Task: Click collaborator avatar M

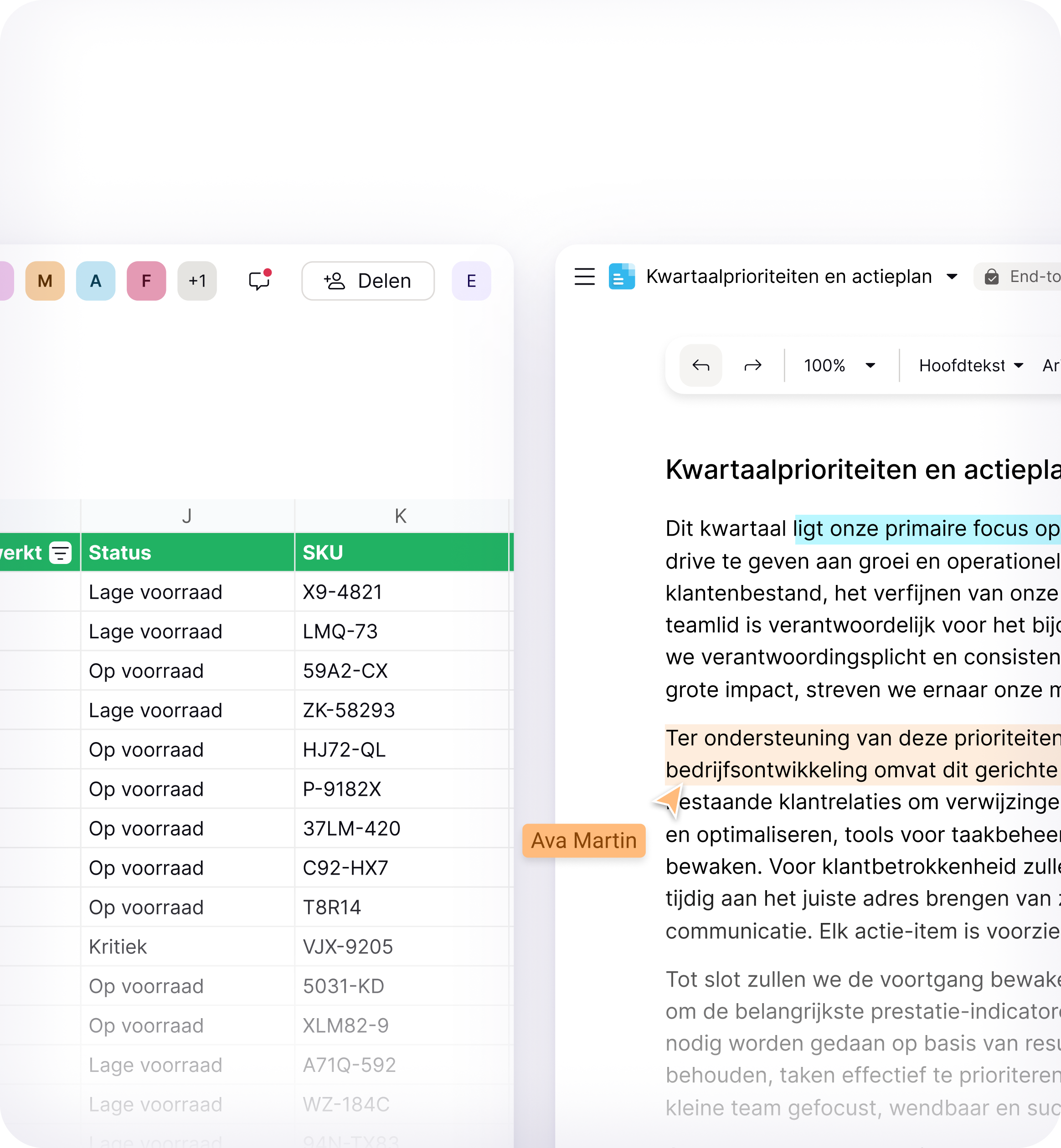Action: [x=45, y=281]
